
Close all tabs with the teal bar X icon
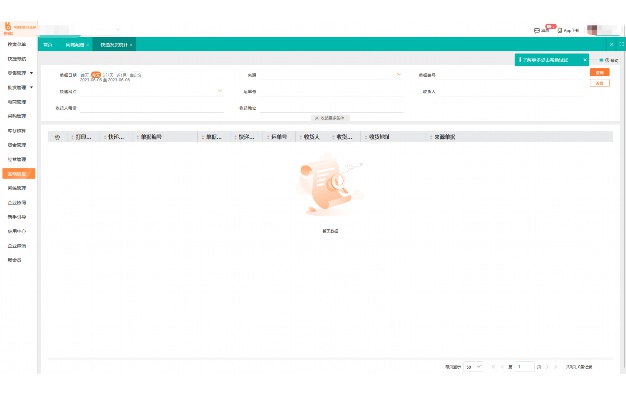coord(611,44)
